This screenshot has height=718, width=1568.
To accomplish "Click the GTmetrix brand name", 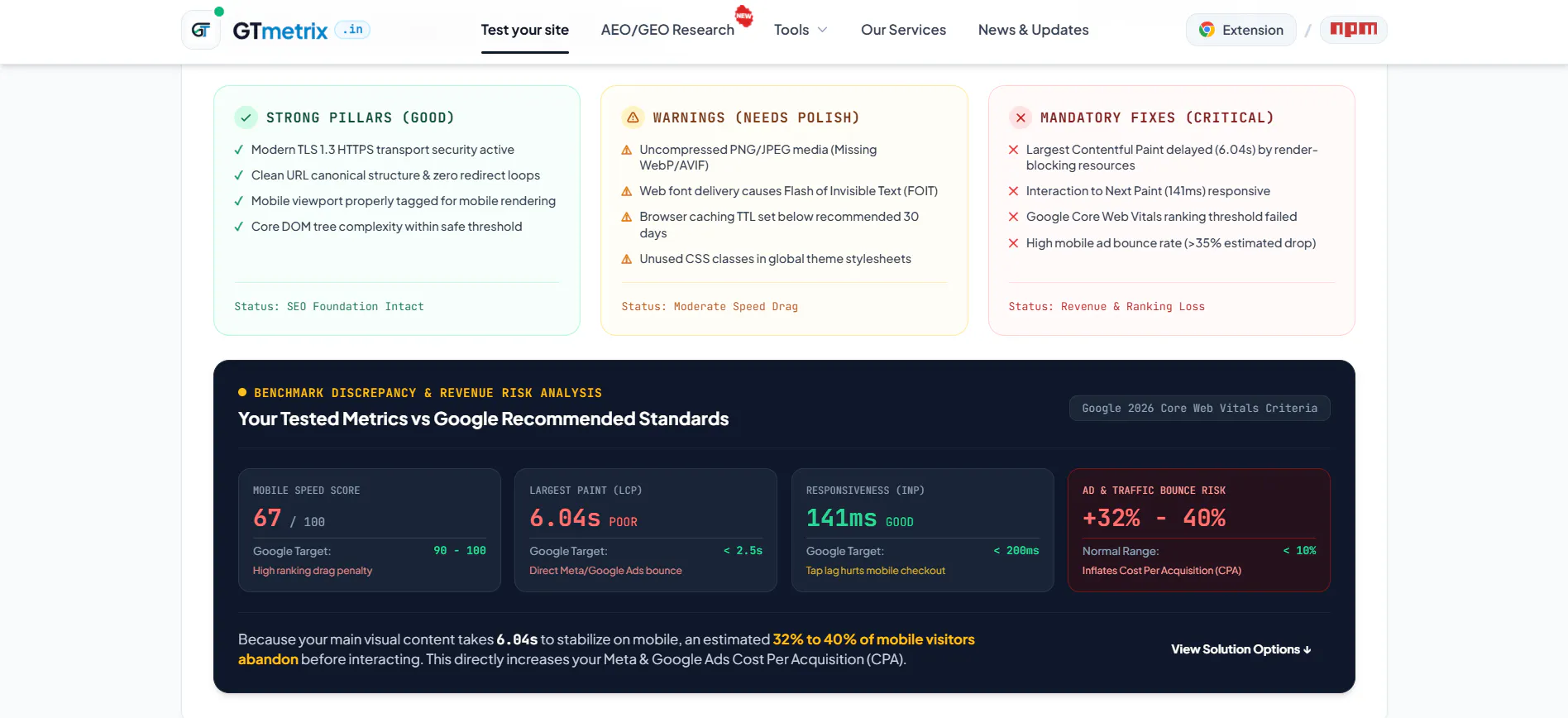I will click(x=280, y=31).
